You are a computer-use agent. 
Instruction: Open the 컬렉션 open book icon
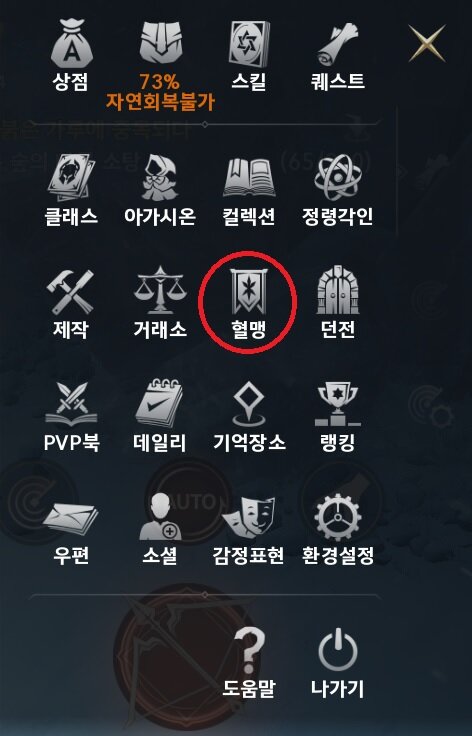pos(249,177)
